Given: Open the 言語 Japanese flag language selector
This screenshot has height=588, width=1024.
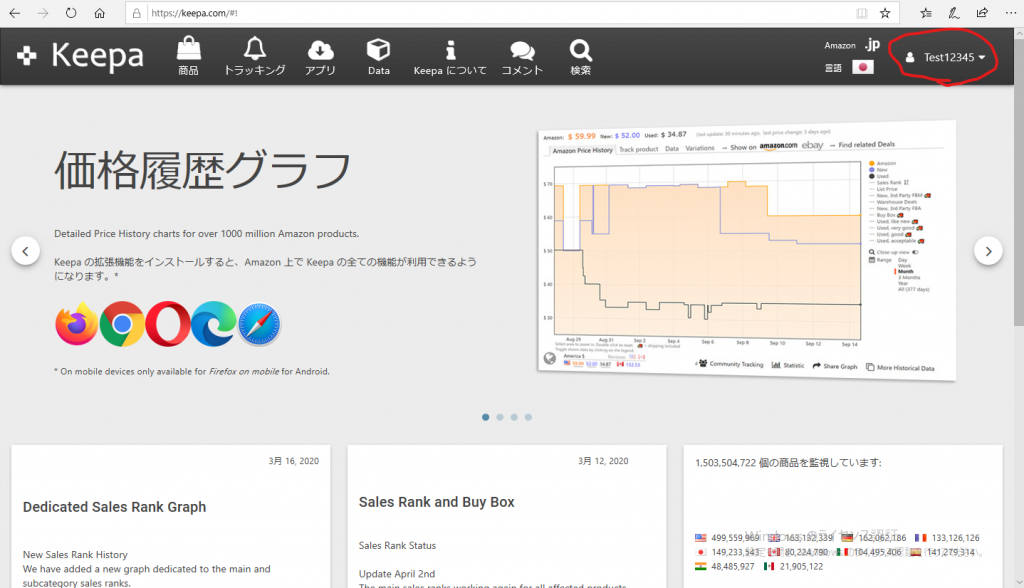Looking at the screenshot, I should (862, 68).
